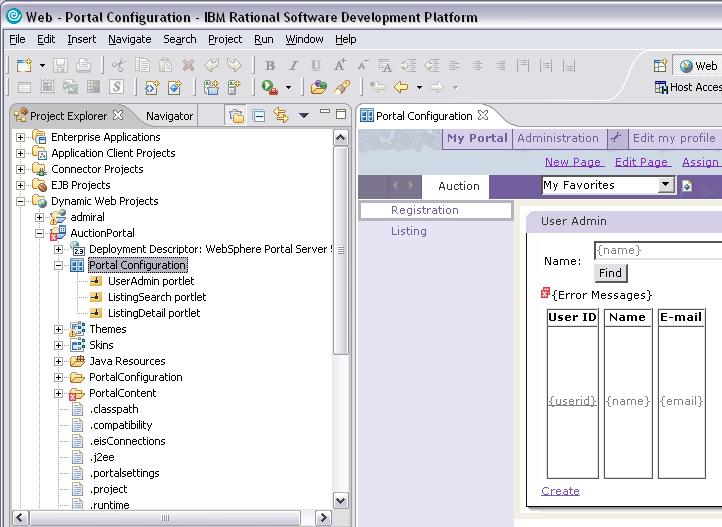Click the Project Explorer vertical scrollbar thumb
This screenshot has width=722, height=527.
pyautogui.click(x=341, y=251)
